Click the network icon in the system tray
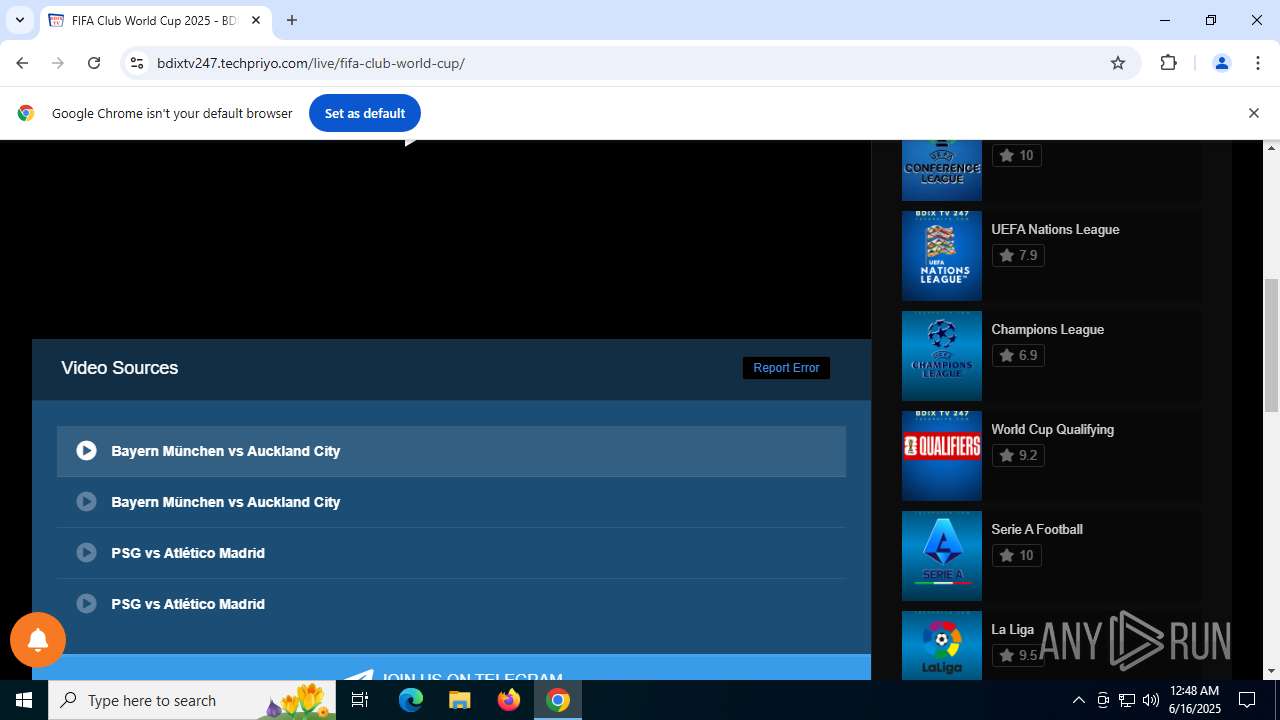Image resolution: width=1280 pixels, height=720 pixels. [x=1127, y=700]
